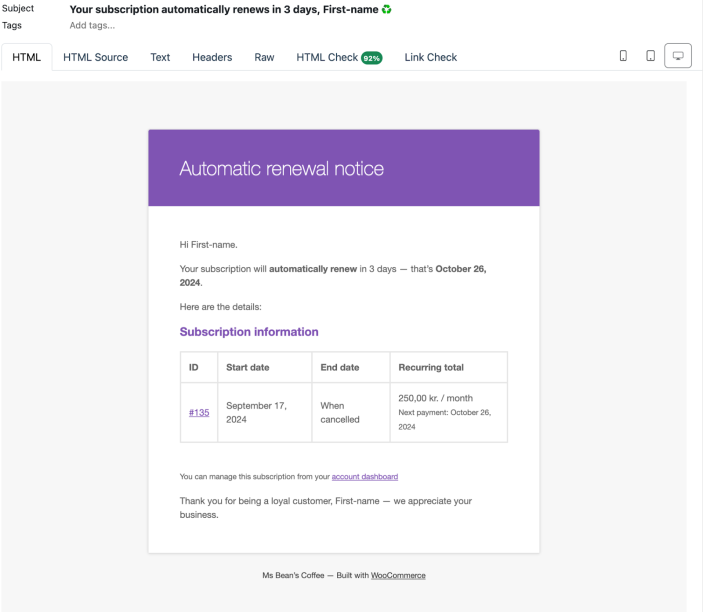Open the Headers tab
The image size is (703, 612).
coord(212,57)
